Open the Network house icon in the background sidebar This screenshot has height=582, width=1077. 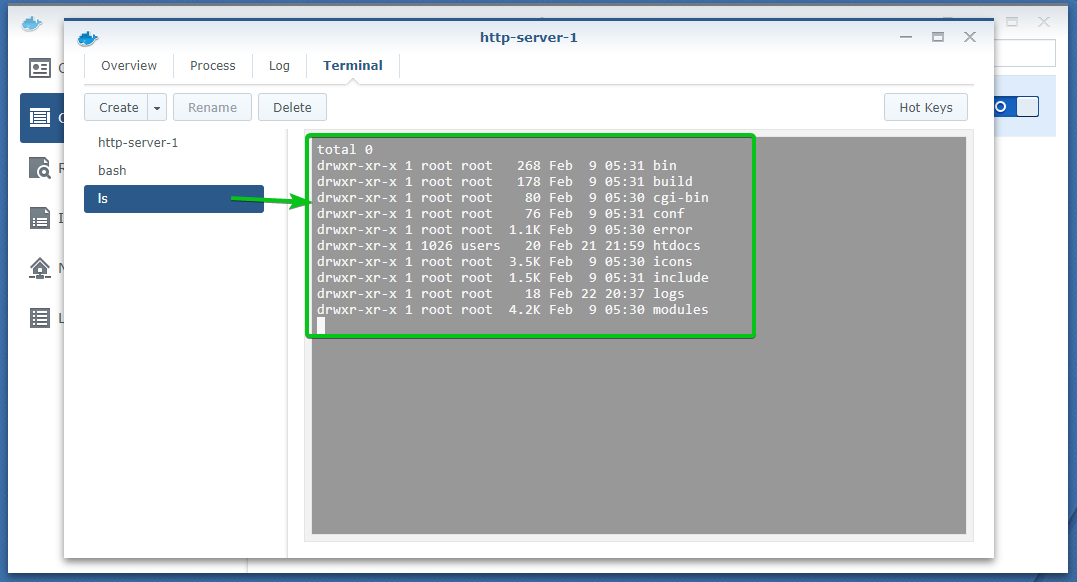[40, 268]
